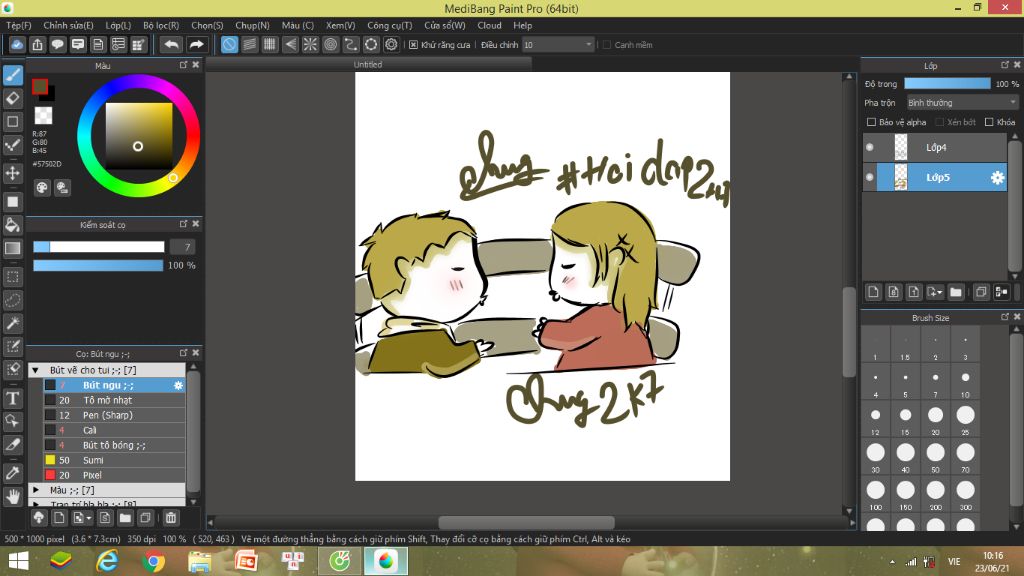Click the horizontal canvas scrollbar

click(526, 522)
